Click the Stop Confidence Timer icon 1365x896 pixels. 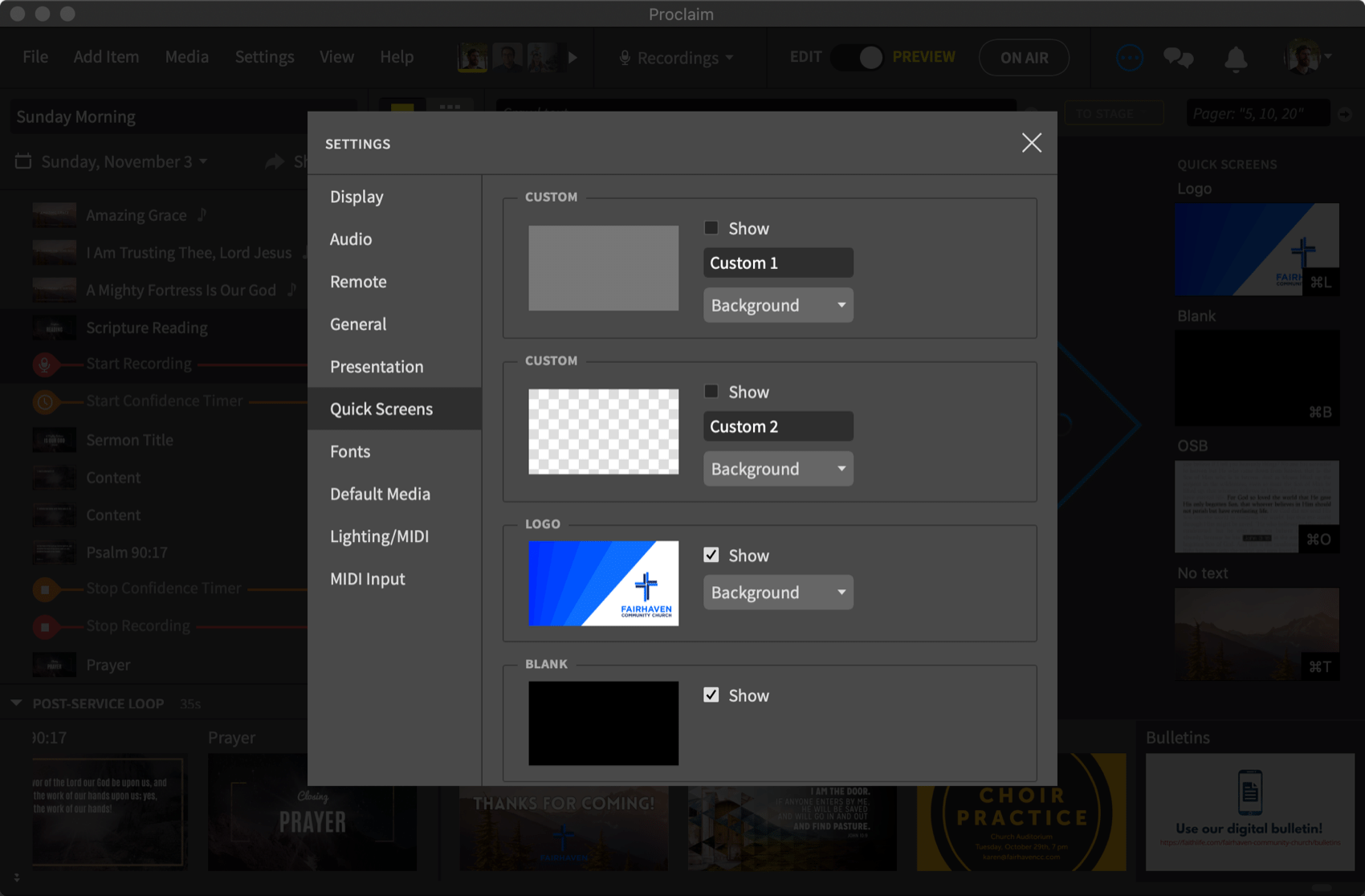(45, 589)
